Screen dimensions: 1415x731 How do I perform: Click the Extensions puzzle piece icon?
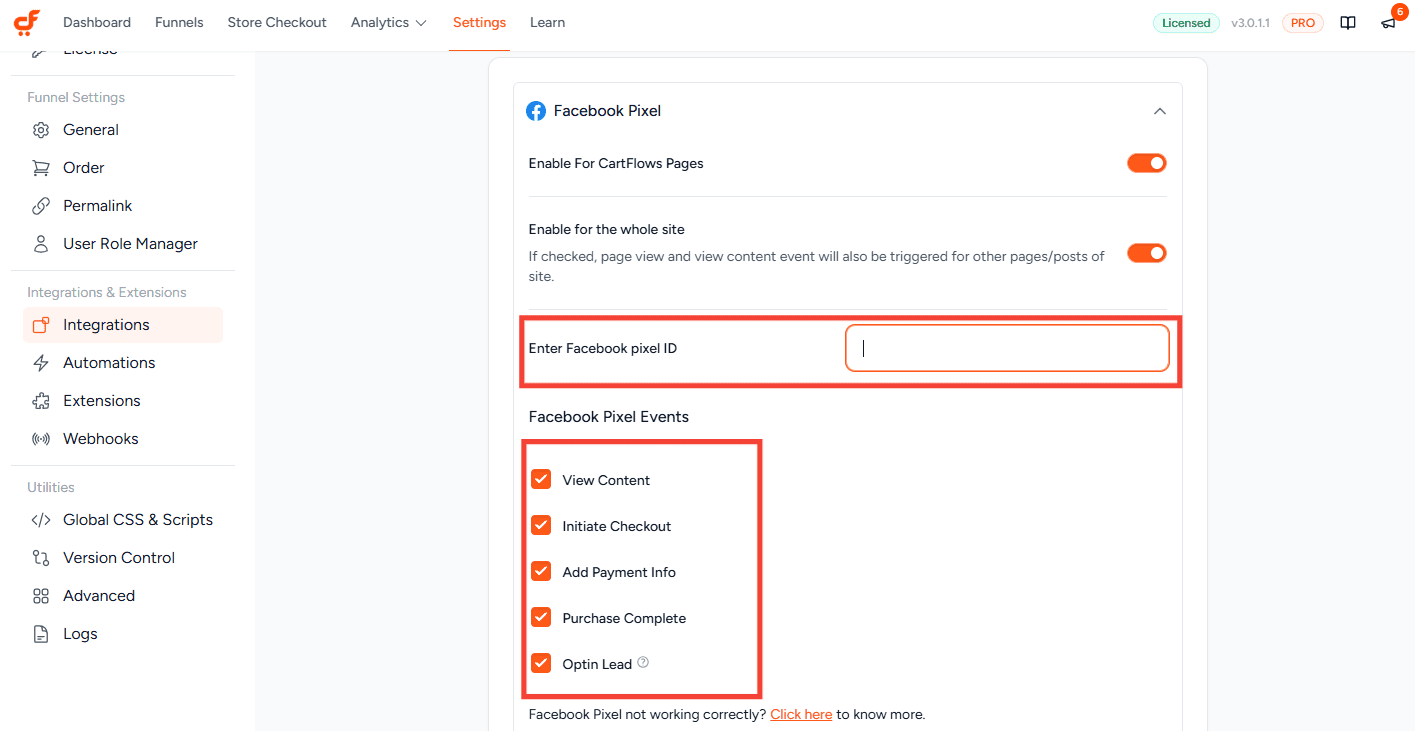pos(41,401)
